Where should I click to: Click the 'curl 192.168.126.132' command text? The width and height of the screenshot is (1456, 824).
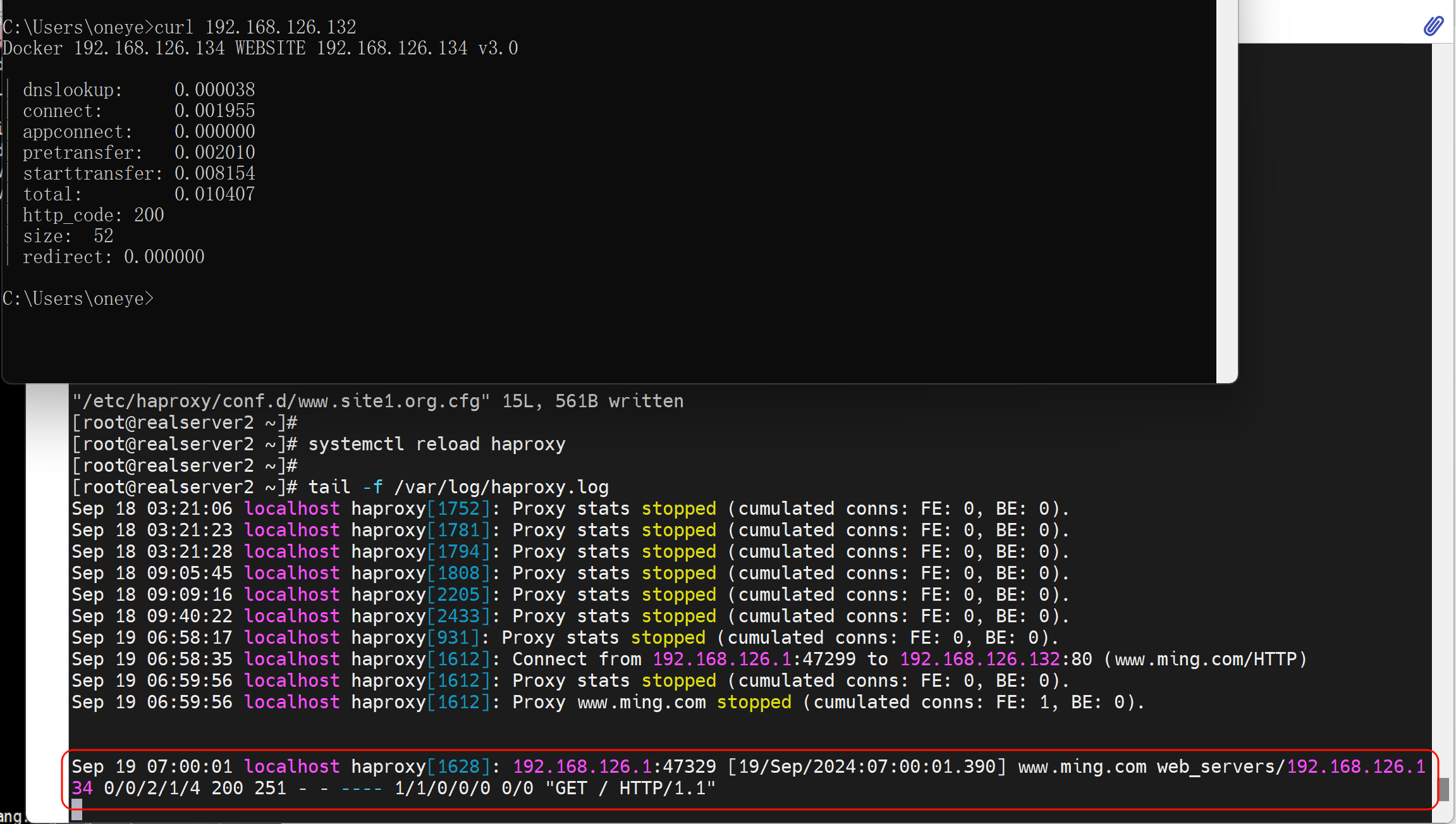pyautogui.click(x=255, y=27)
